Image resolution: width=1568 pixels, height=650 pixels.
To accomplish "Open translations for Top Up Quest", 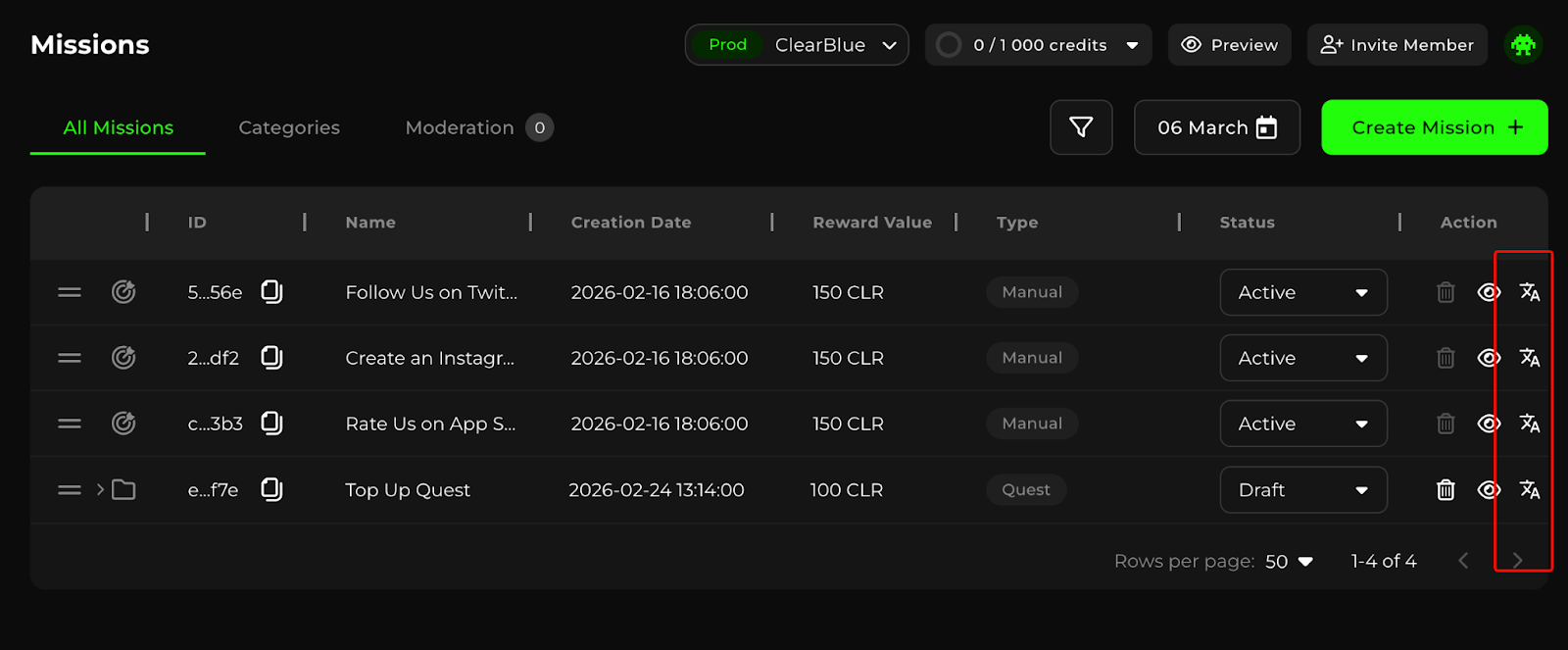I will [1529, 489].
